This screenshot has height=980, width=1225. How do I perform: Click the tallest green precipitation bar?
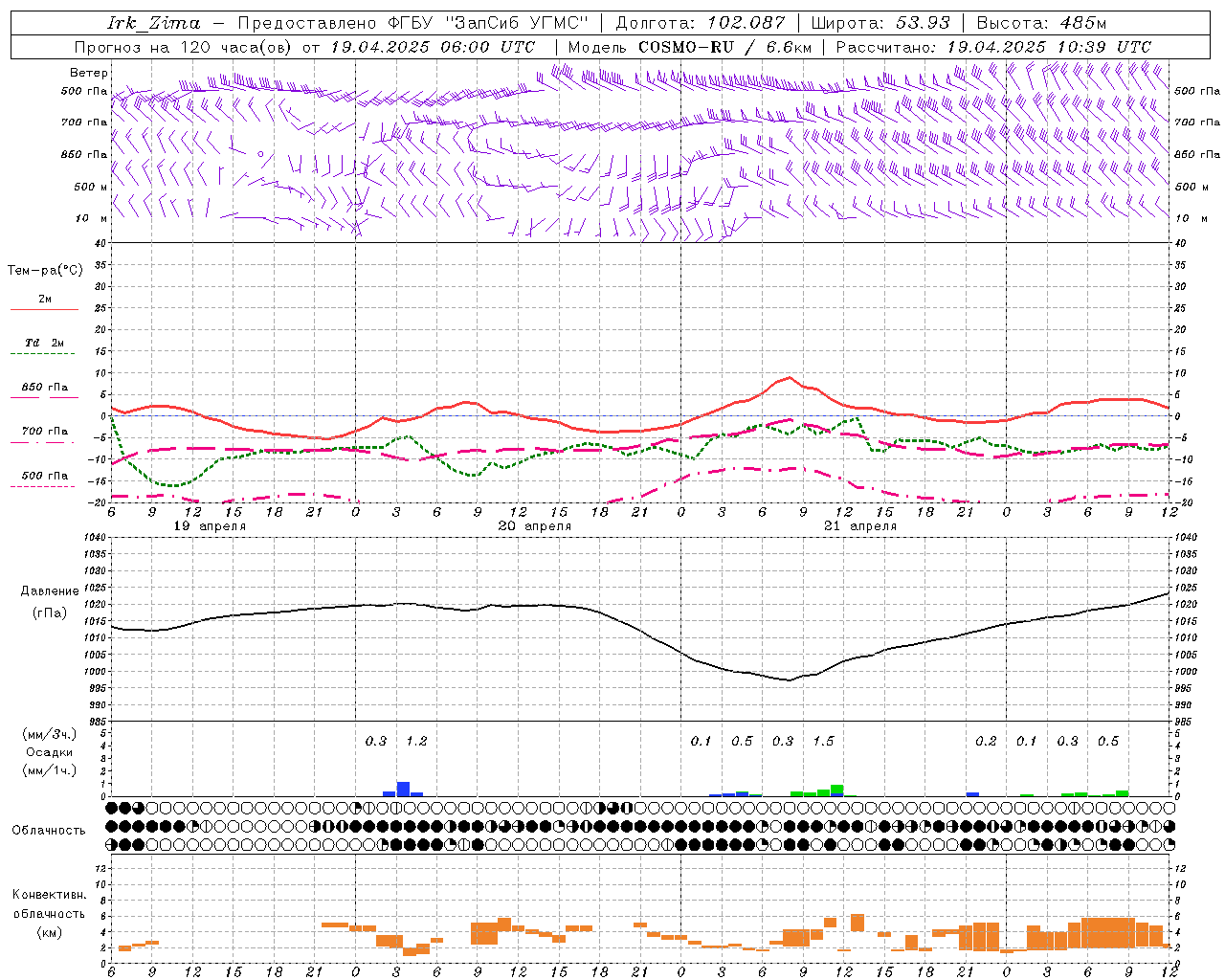click(x=837, y=791)
